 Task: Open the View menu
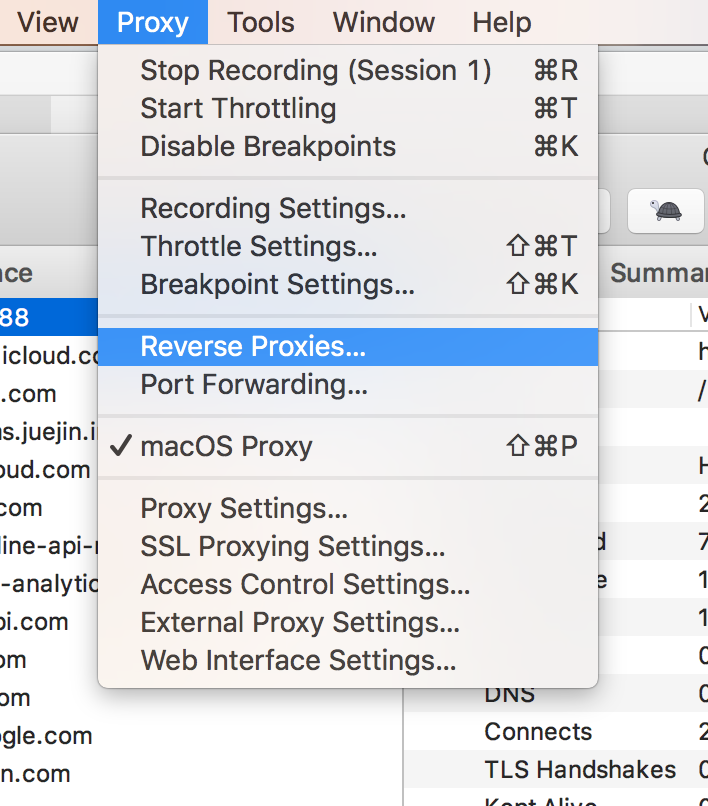pyautogui.click(x=48, y=22)
